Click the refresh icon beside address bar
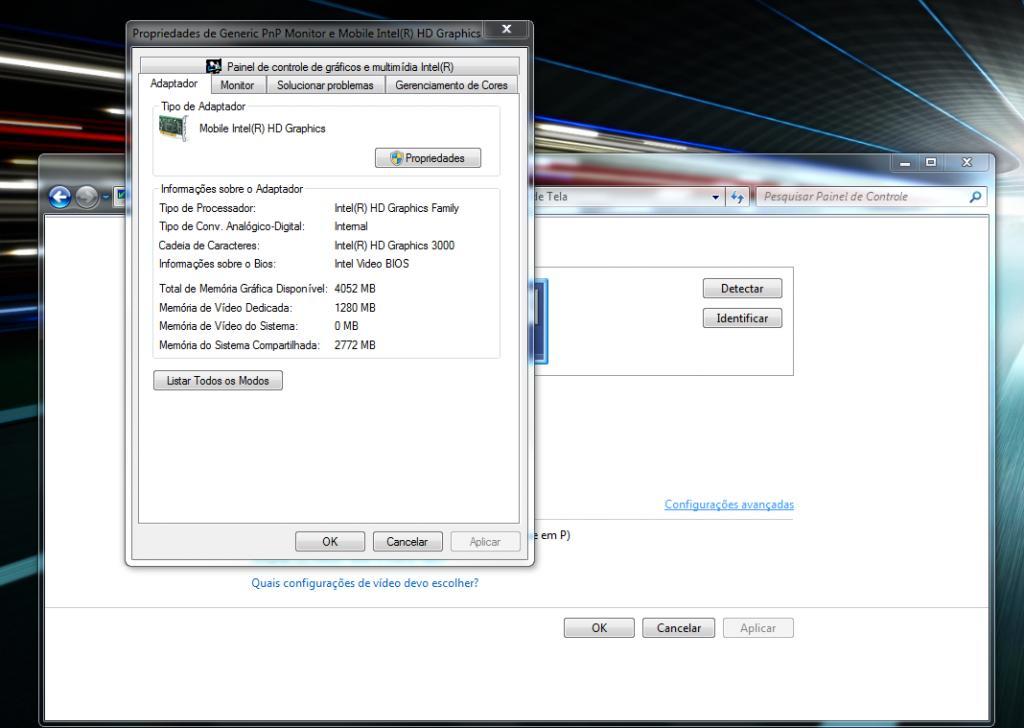The width and height of the screenshot is (1024, 728). tap(737, 197)
